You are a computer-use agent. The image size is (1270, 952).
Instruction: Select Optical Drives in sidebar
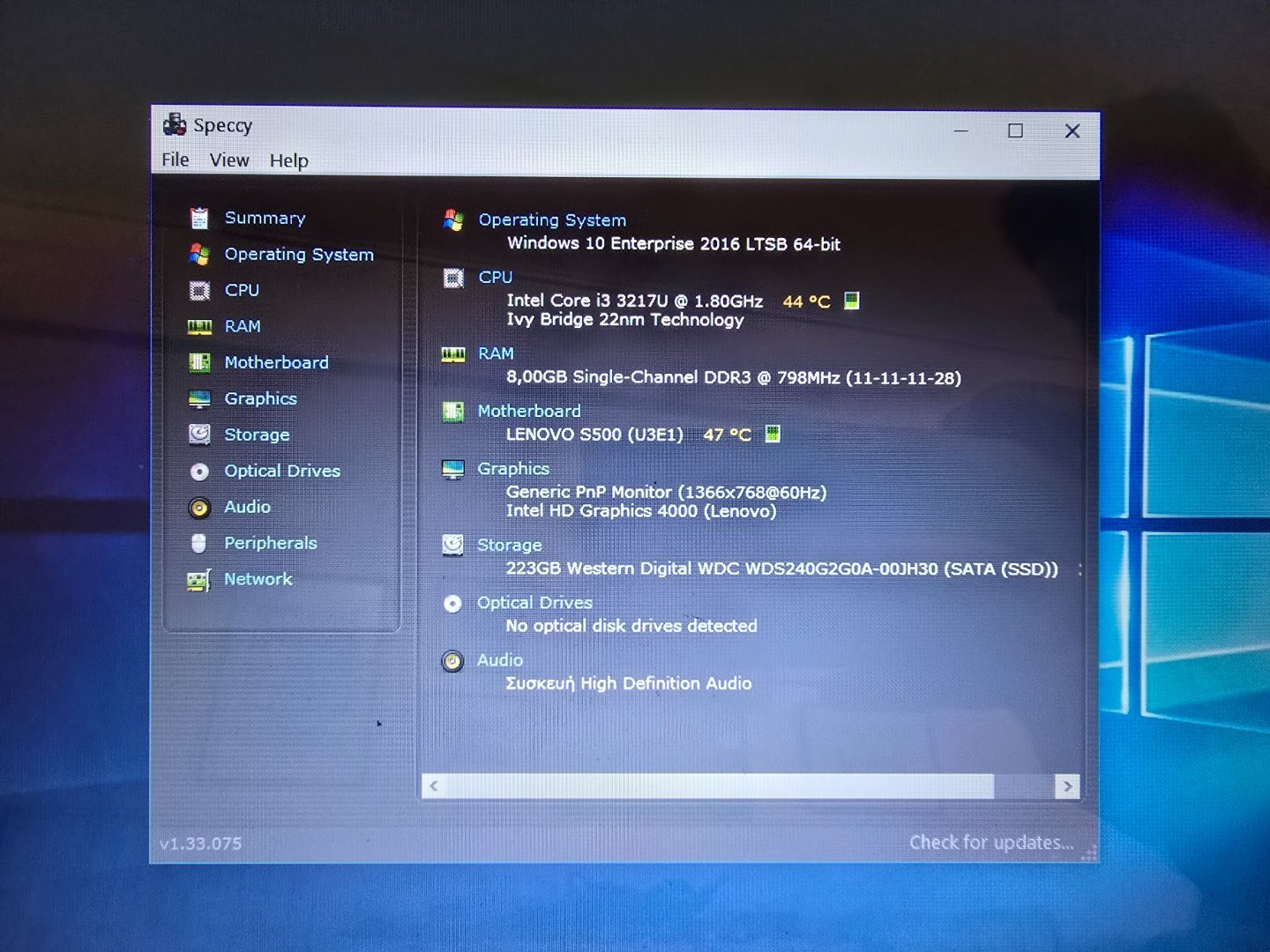click(282, 471)
